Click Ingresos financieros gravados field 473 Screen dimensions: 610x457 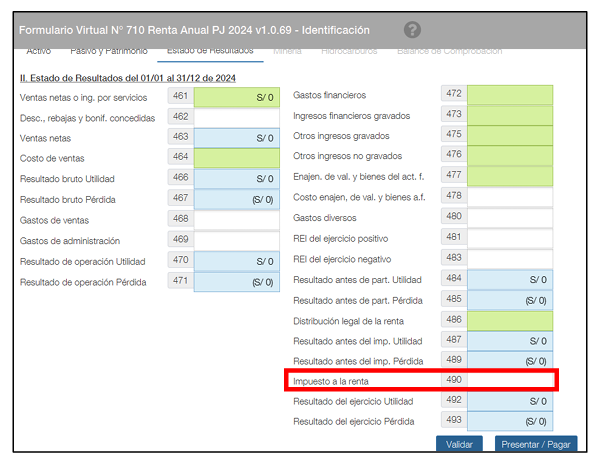click(509, 115)
